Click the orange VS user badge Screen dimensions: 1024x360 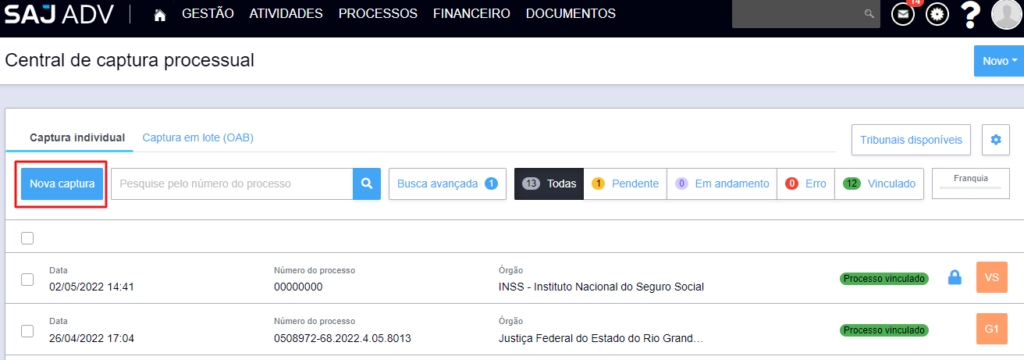point(992,278)
